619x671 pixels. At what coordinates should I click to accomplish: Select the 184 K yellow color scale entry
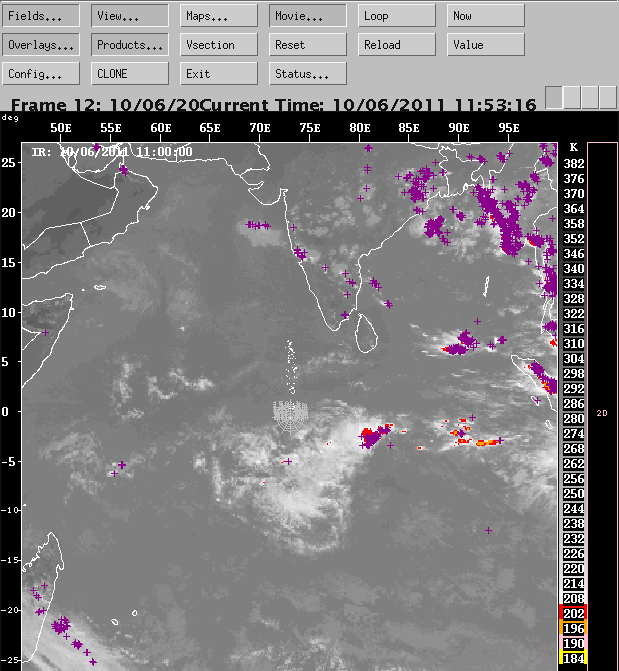574,659
